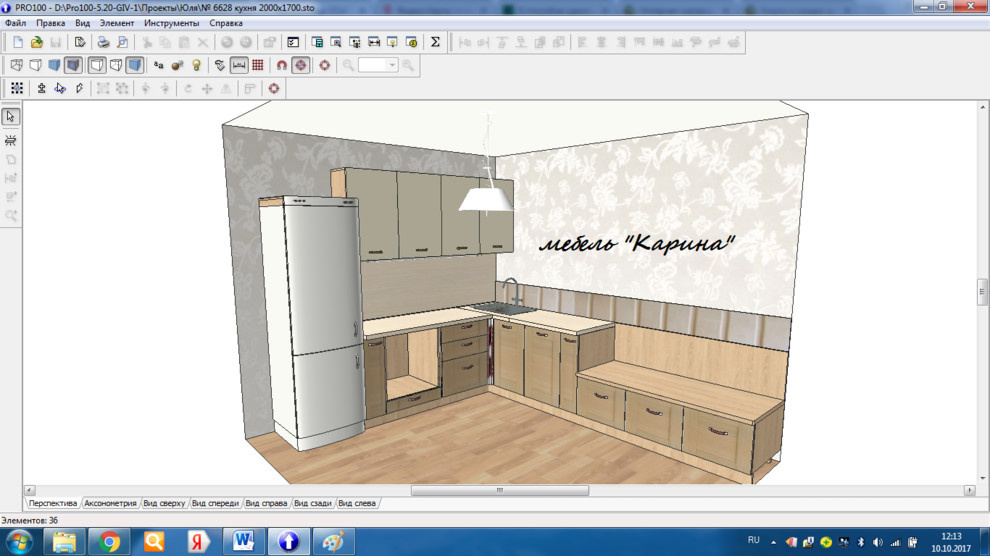The height and width of the screenshot is (556, 990).
Task: Click the horizontal scrollbar thumb
Action: tap(500, 490)
